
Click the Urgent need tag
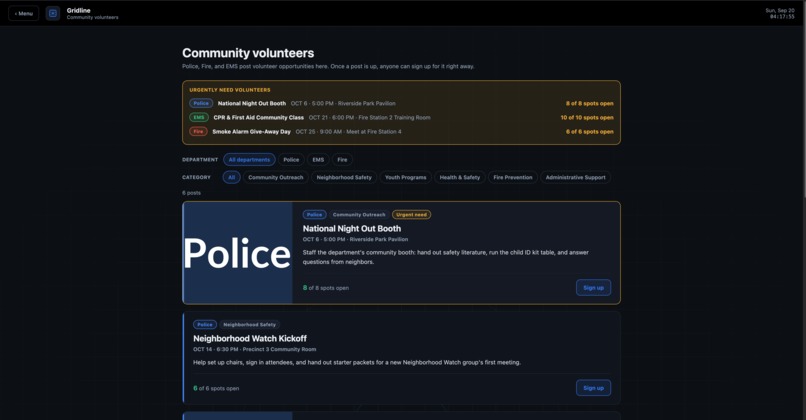click(x=411, y=215)
